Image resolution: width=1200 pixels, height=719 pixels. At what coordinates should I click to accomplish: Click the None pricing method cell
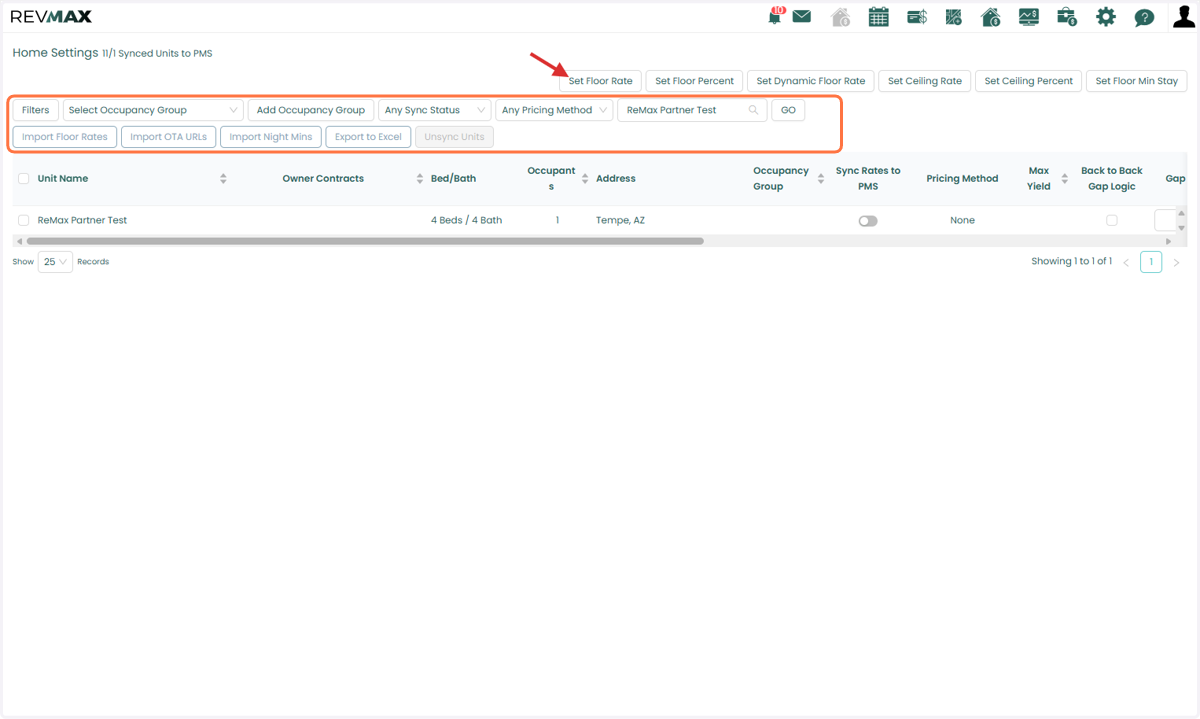(x=962, y=220)
